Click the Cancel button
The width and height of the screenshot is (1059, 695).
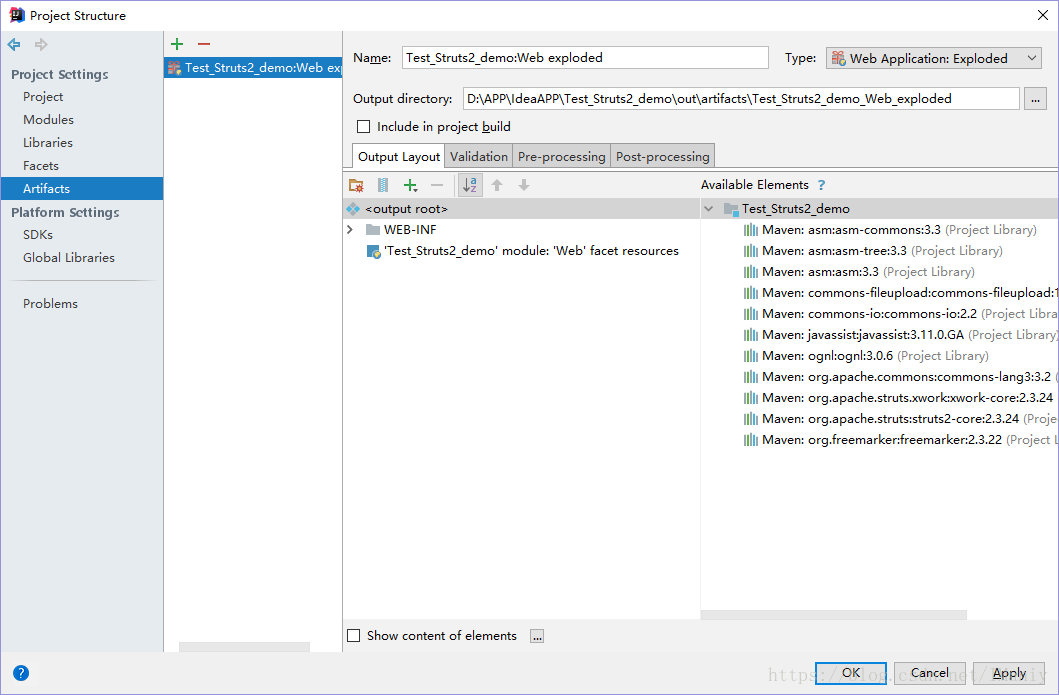pyautogui.click(x=929, y=673)
